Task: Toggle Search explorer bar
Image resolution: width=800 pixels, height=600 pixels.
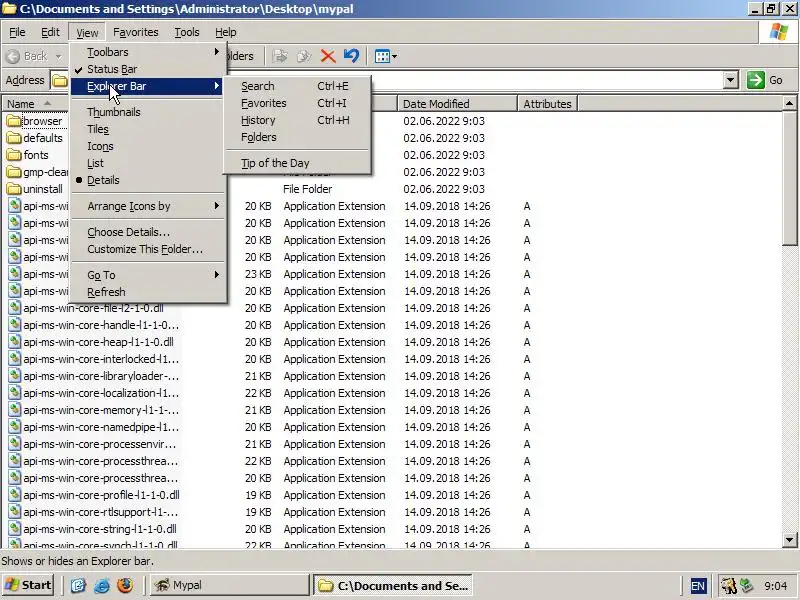Action: click(297, 86)
